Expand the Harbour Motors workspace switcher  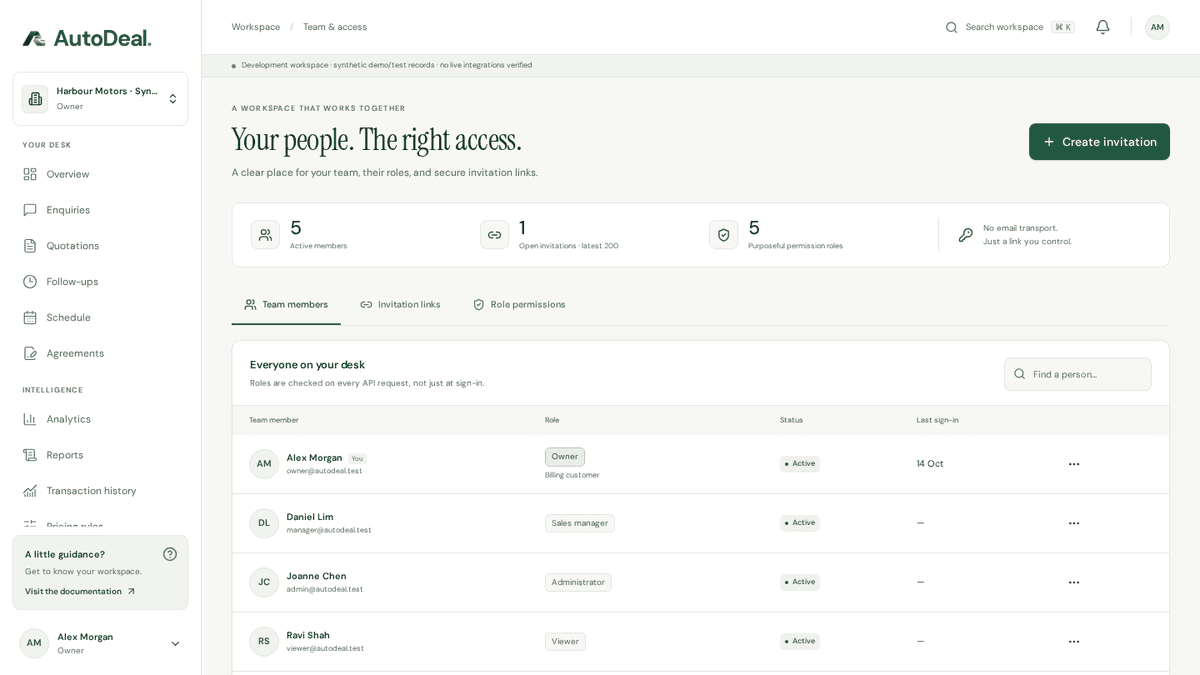tap(100, 99)
